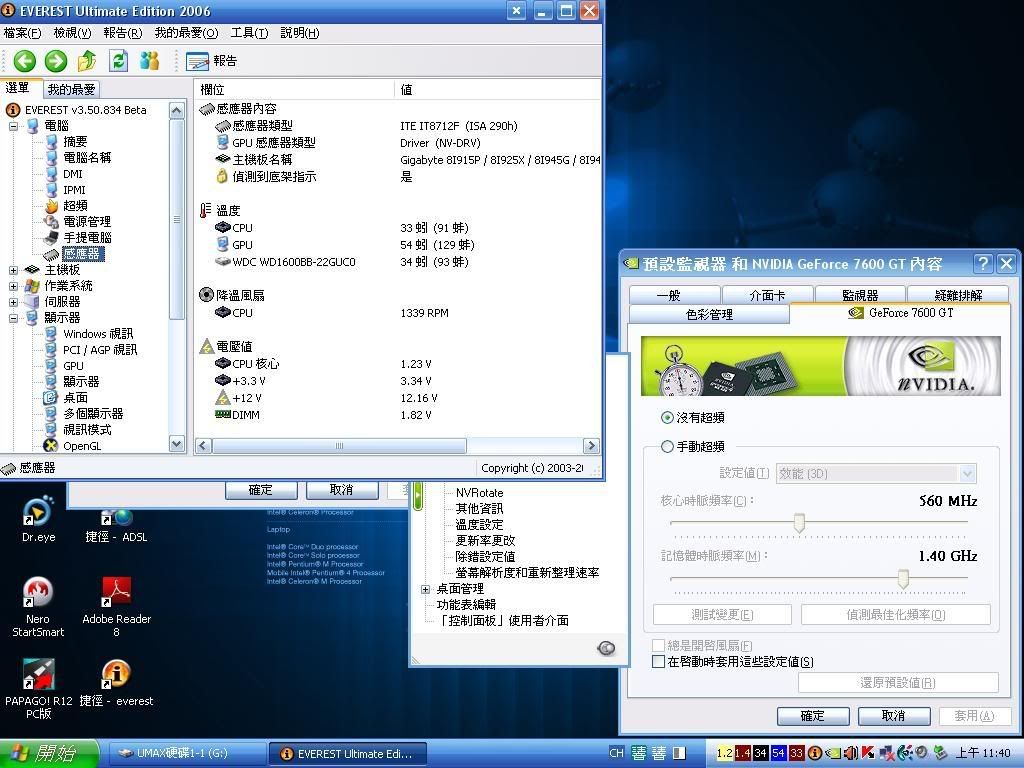
Task: Click 確定 in the NVIDIA properties dialog
Action: pyautogui.click(x=812, y=716)
